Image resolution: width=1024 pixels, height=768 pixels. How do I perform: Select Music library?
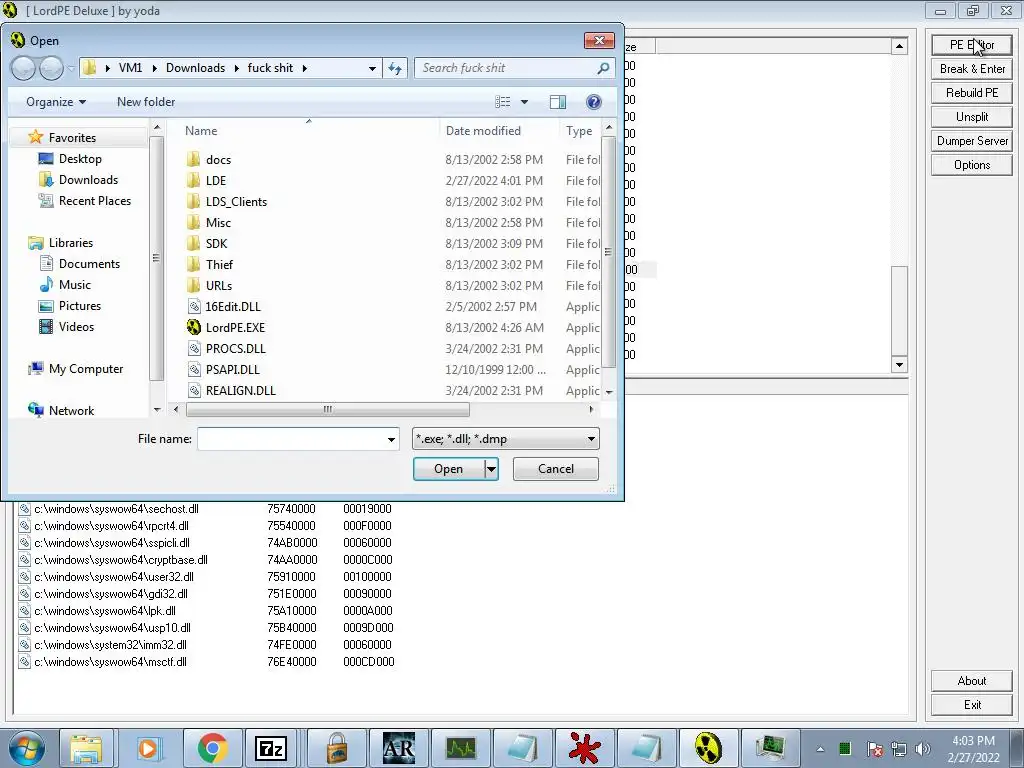(x=74, y=285)
